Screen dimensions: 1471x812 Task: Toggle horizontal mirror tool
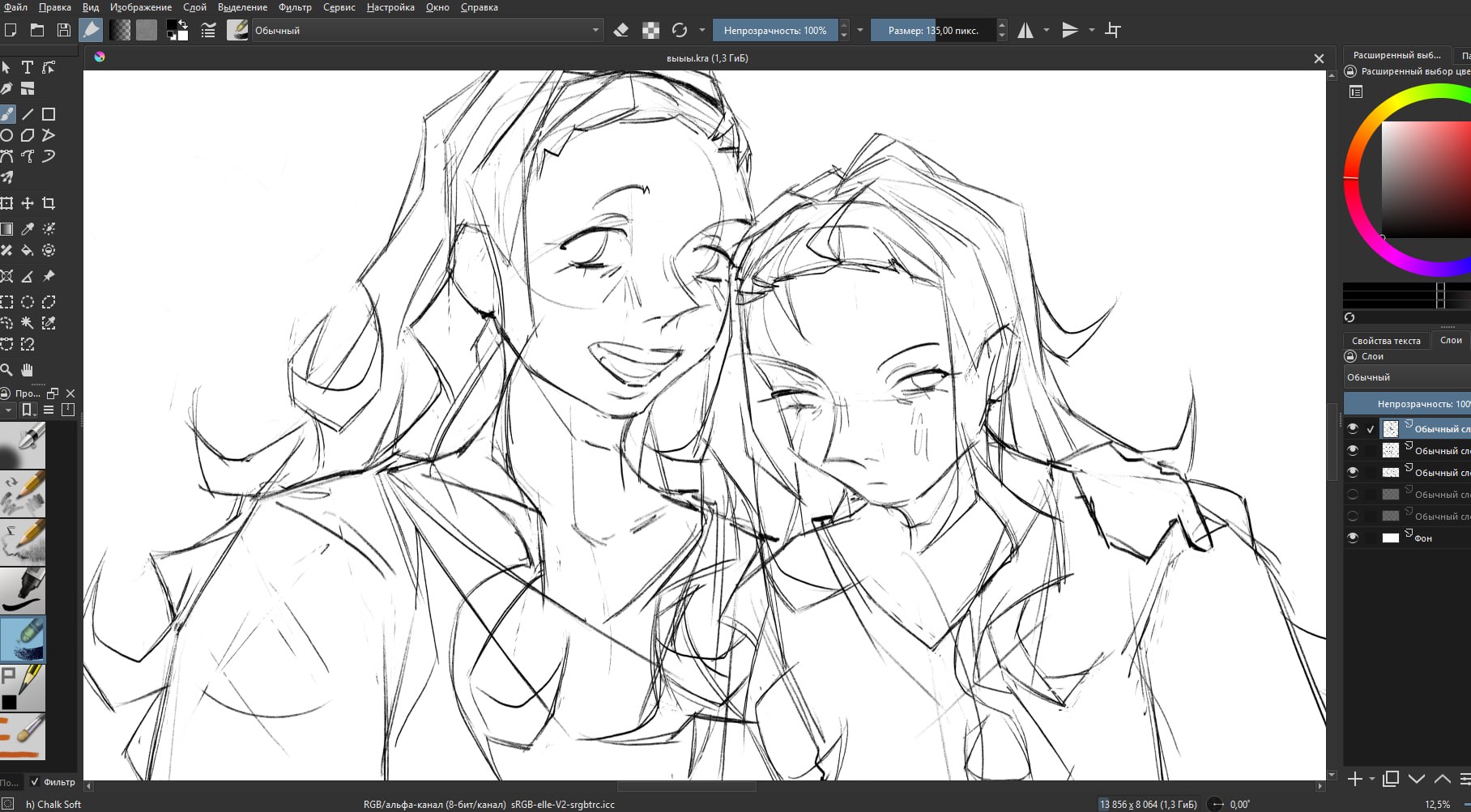(1025, 30)
